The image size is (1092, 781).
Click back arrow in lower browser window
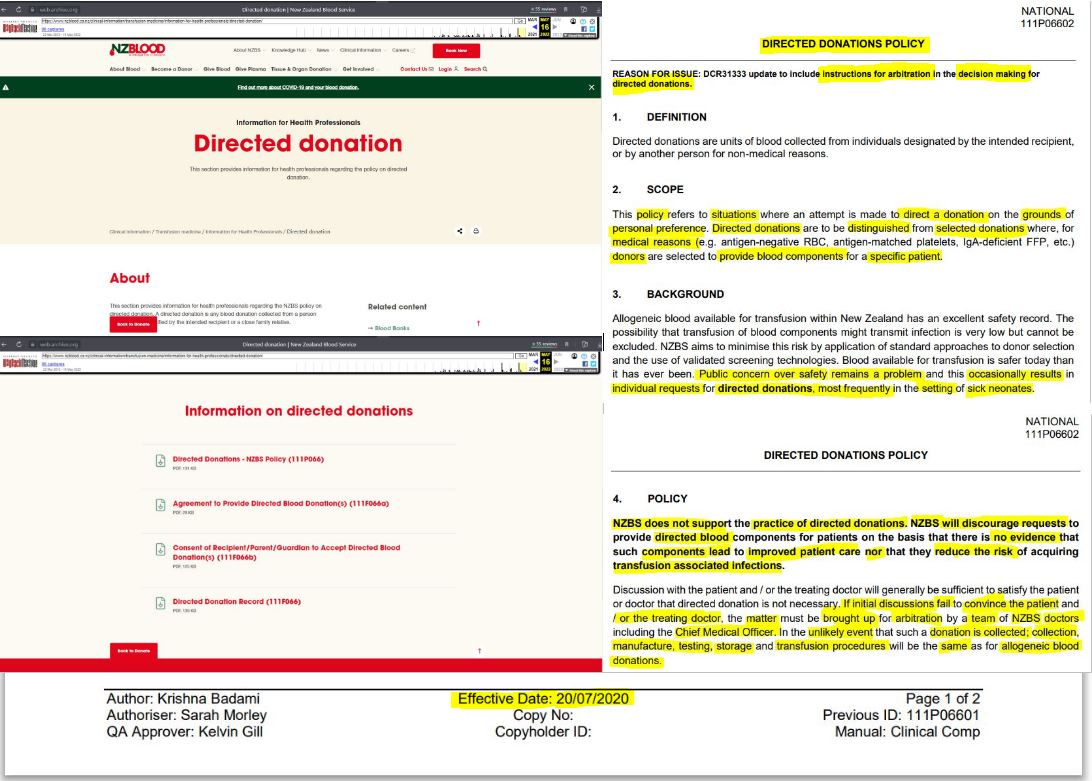[x=4, y=344]
